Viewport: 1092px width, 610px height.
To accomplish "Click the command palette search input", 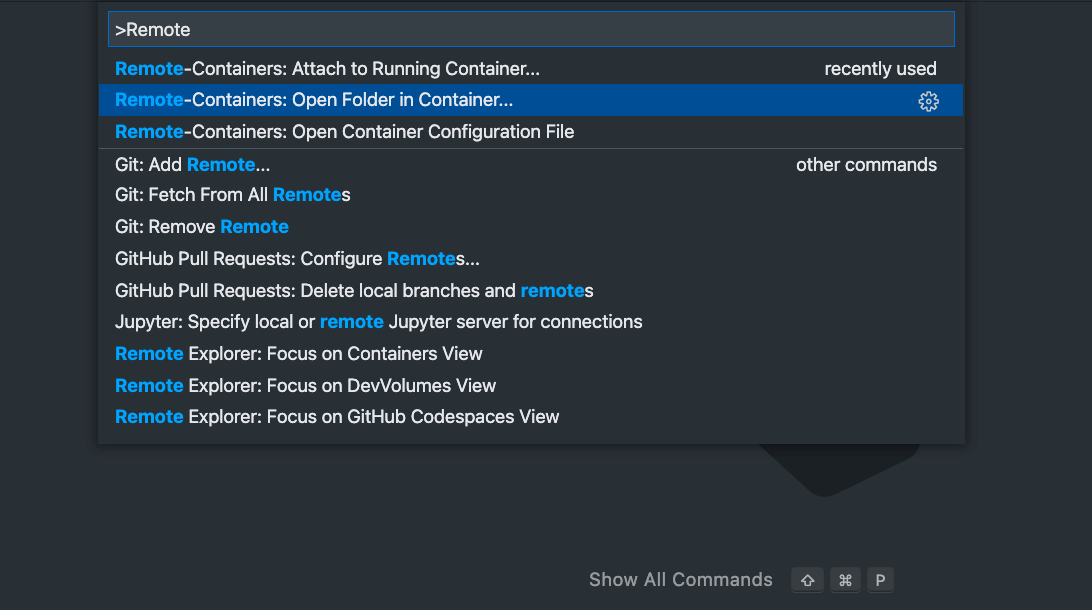I will [531, 29].
